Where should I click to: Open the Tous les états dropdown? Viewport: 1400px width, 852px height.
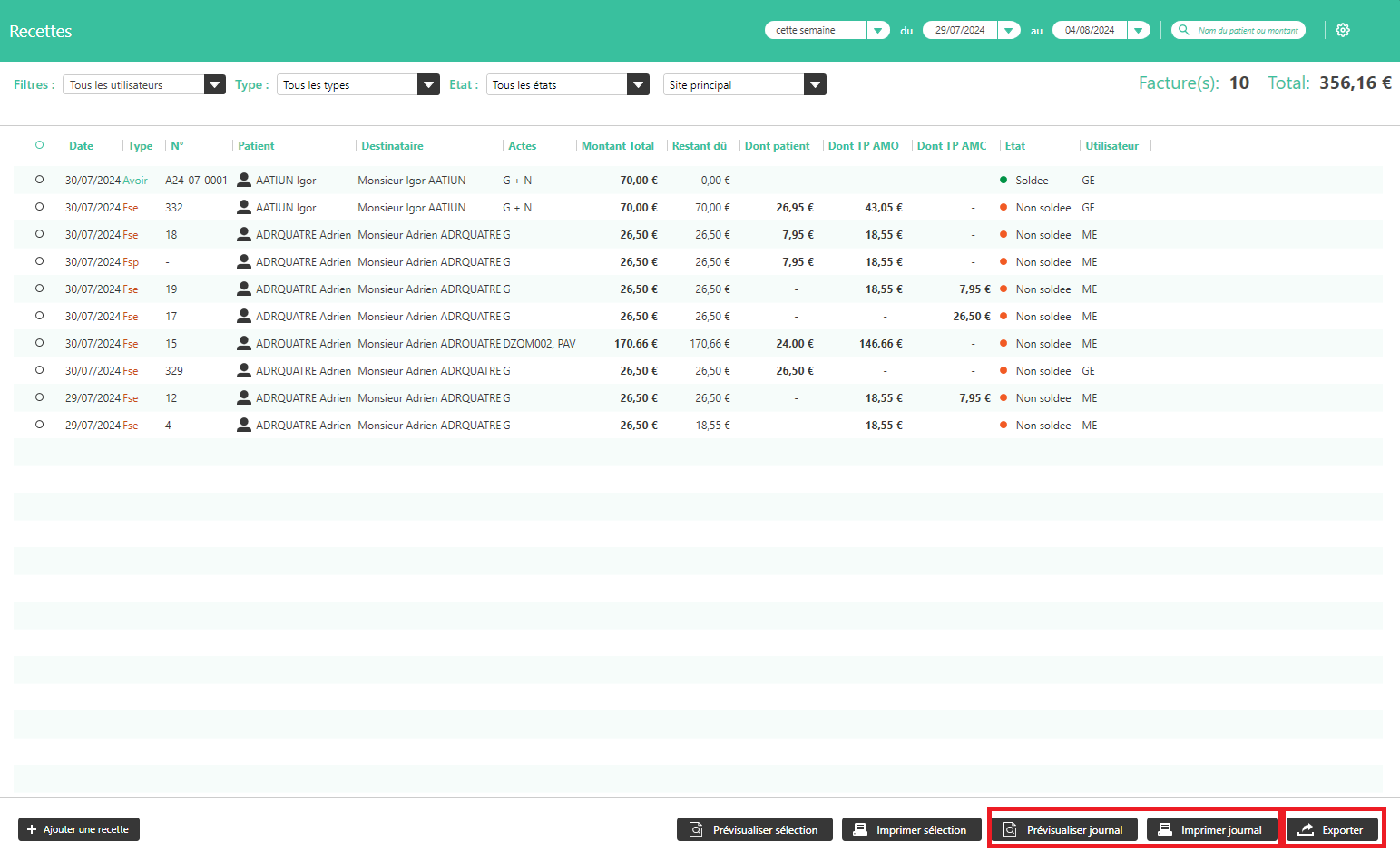click(x=639, y=84)
